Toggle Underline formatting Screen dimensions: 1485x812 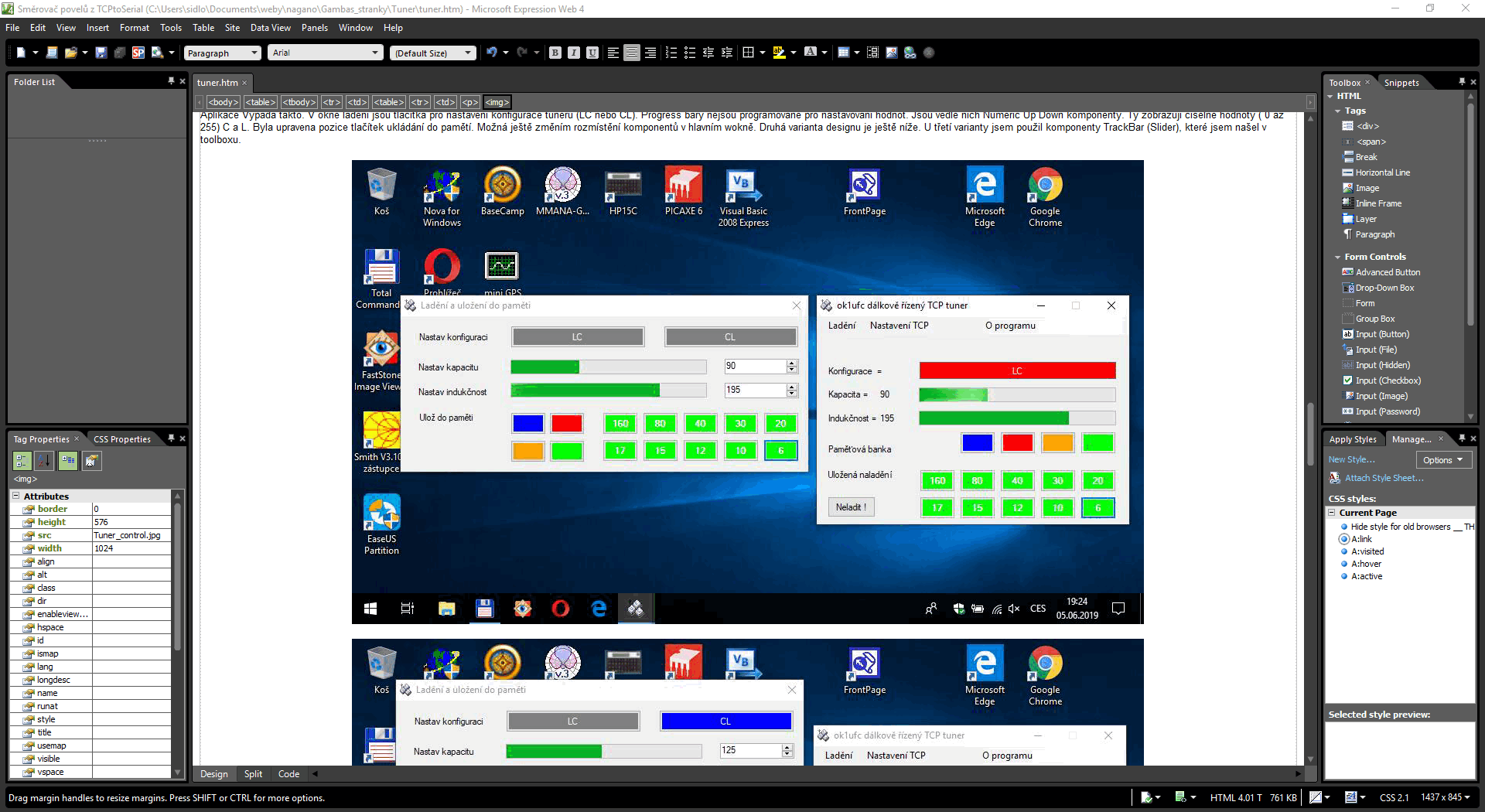pyautogui.click(x=592, y=53)
